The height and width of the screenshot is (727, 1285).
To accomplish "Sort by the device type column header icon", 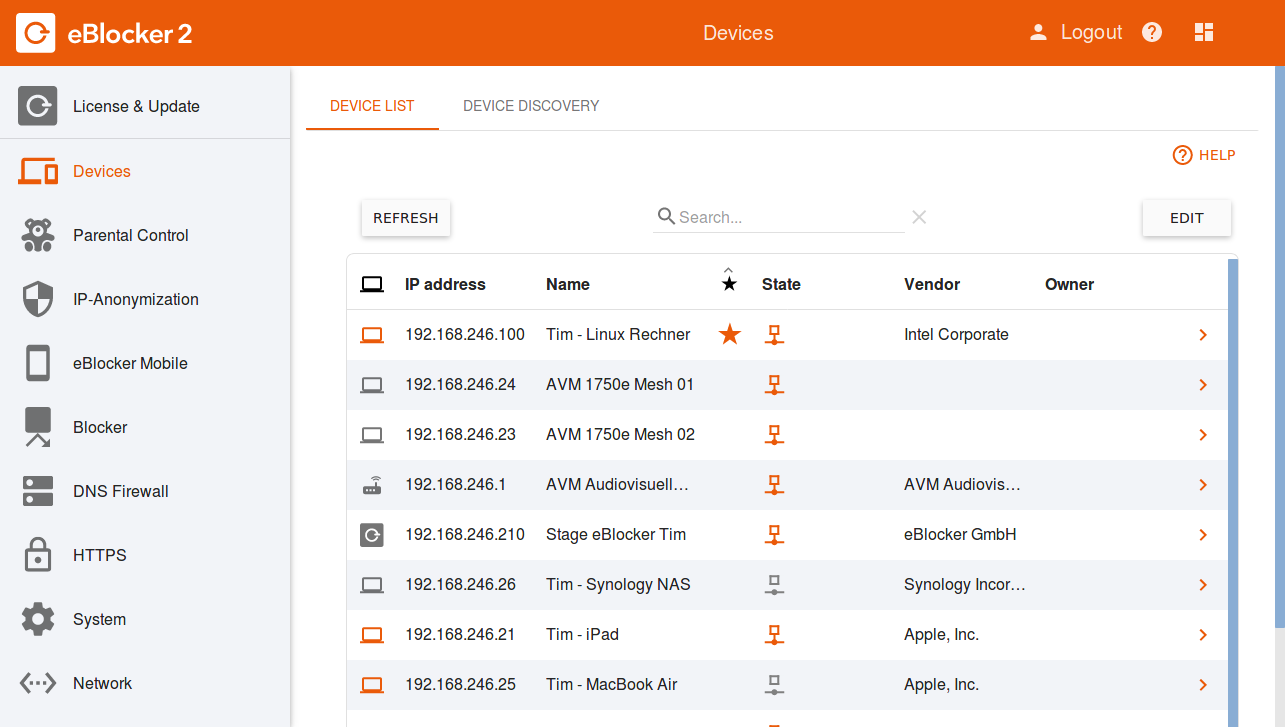I will [372, 285].
